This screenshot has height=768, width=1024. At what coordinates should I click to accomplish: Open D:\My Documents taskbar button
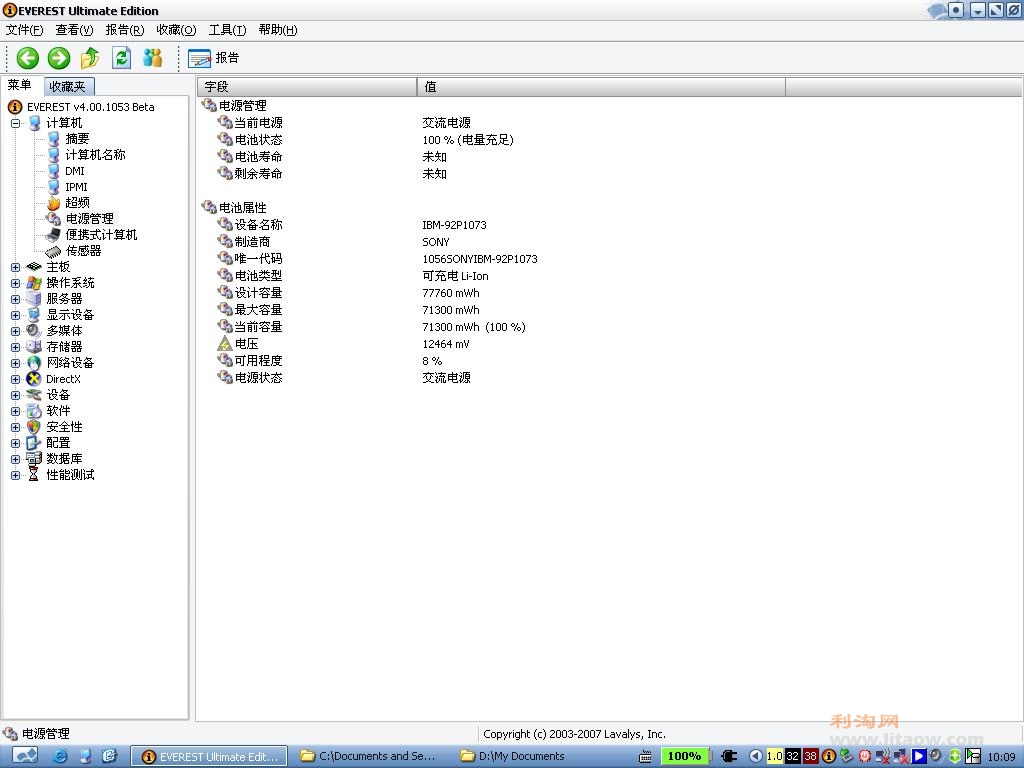512,756
